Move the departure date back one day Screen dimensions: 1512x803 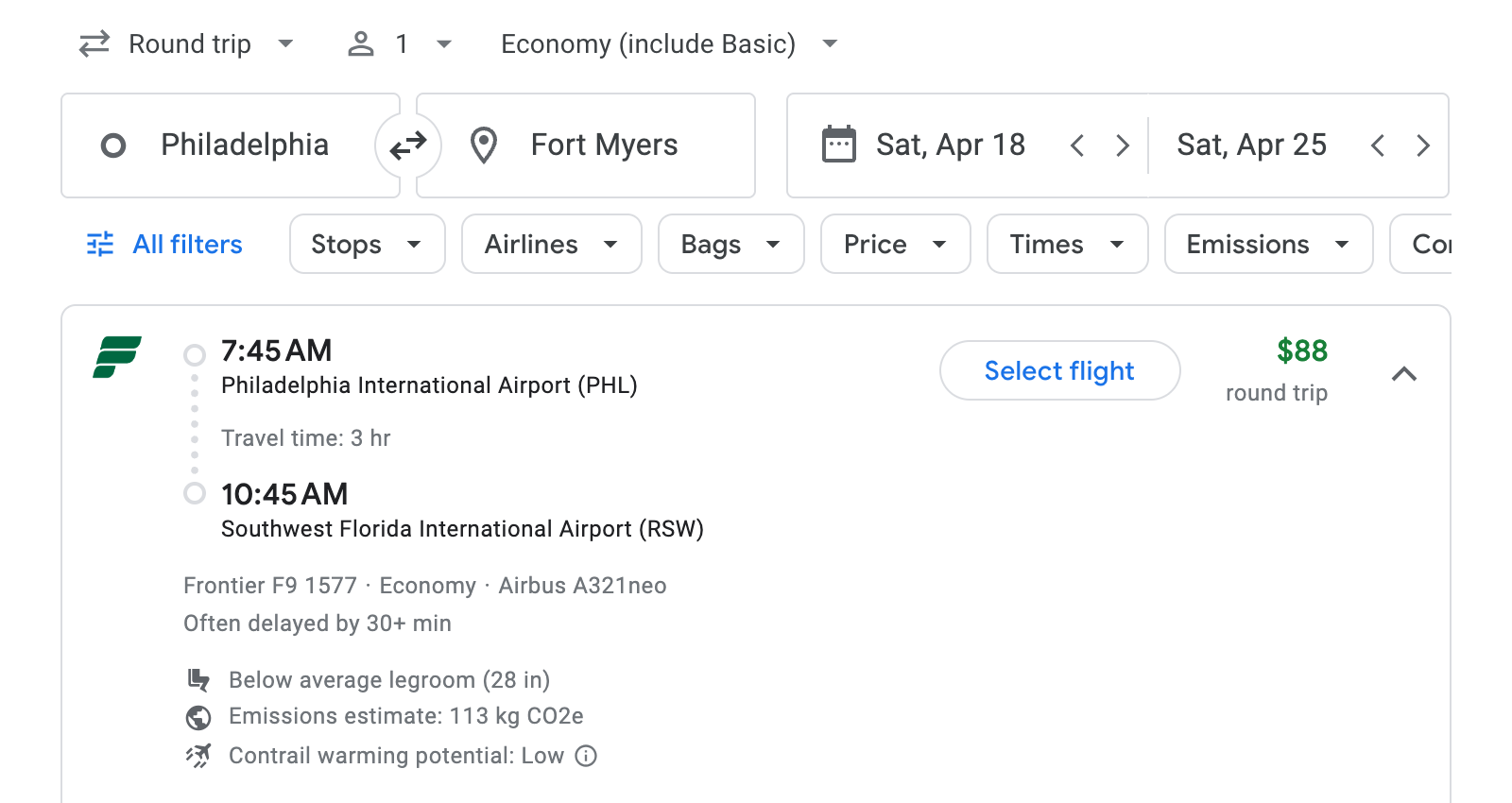(x=1077, y=145)
